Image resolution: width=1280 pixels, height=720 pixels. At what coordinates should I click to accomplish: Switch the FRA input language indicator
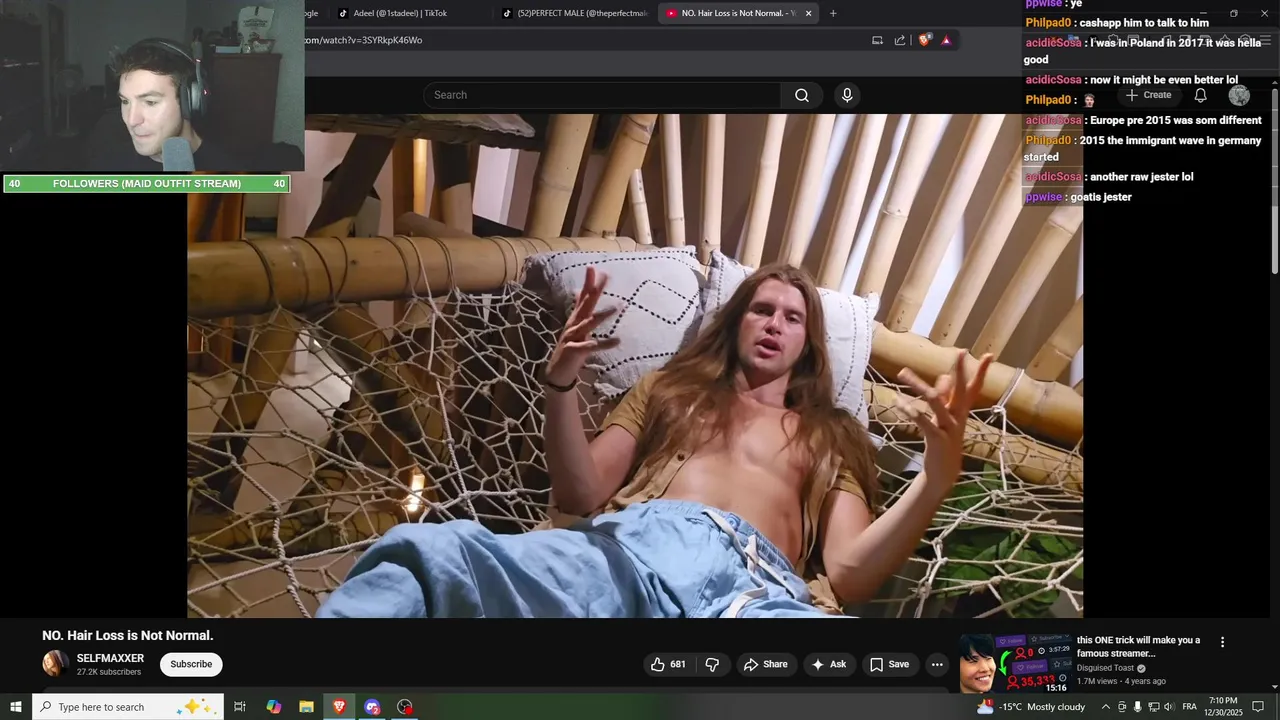coord(1190,707)
